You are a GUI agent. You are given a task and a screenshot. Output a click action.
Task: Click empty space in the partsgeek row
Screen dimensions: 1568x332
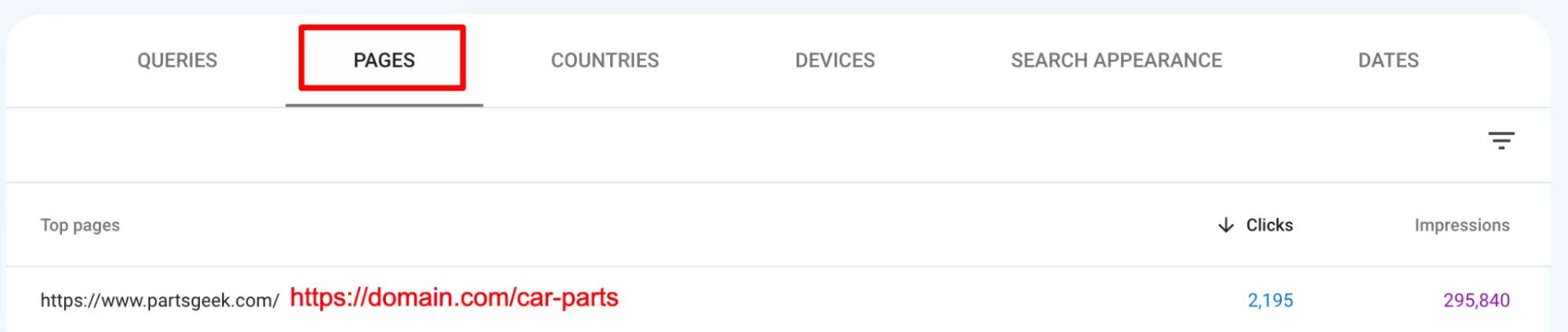[902, 301]
